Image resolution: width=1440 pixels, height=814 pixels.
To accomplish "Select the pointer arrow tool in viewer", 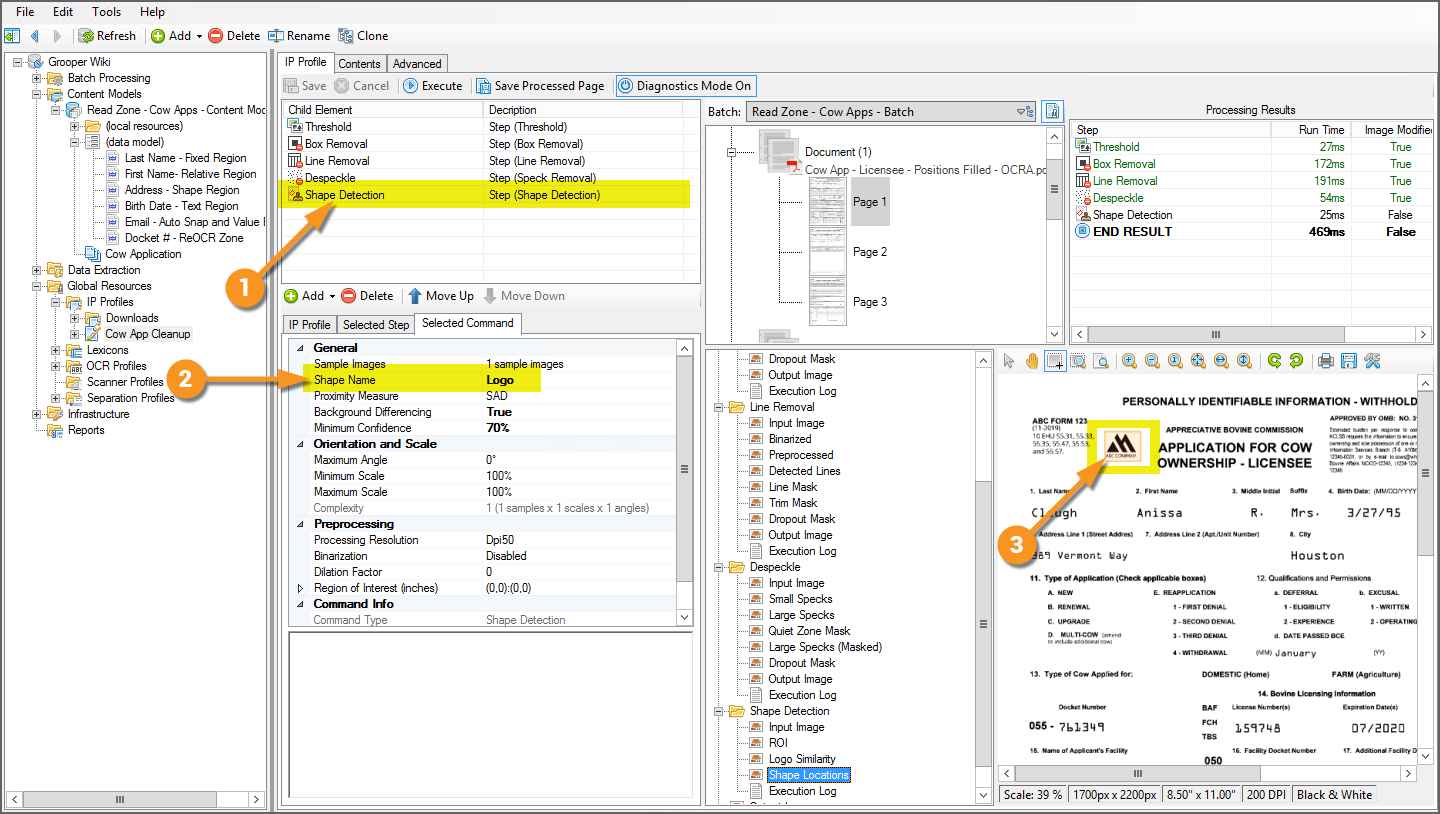I will point(1010,361).
